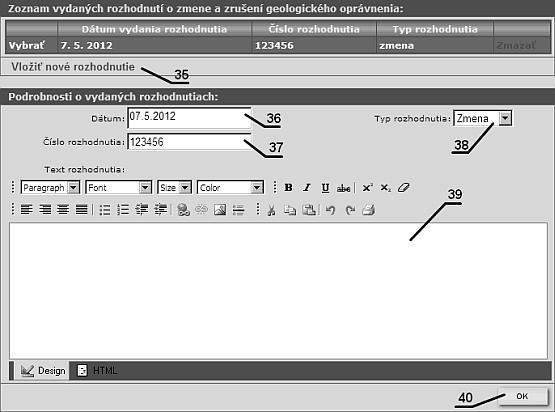Print the decision text using the printer icon
555x412 pixels.
click(x=368, y=210)
